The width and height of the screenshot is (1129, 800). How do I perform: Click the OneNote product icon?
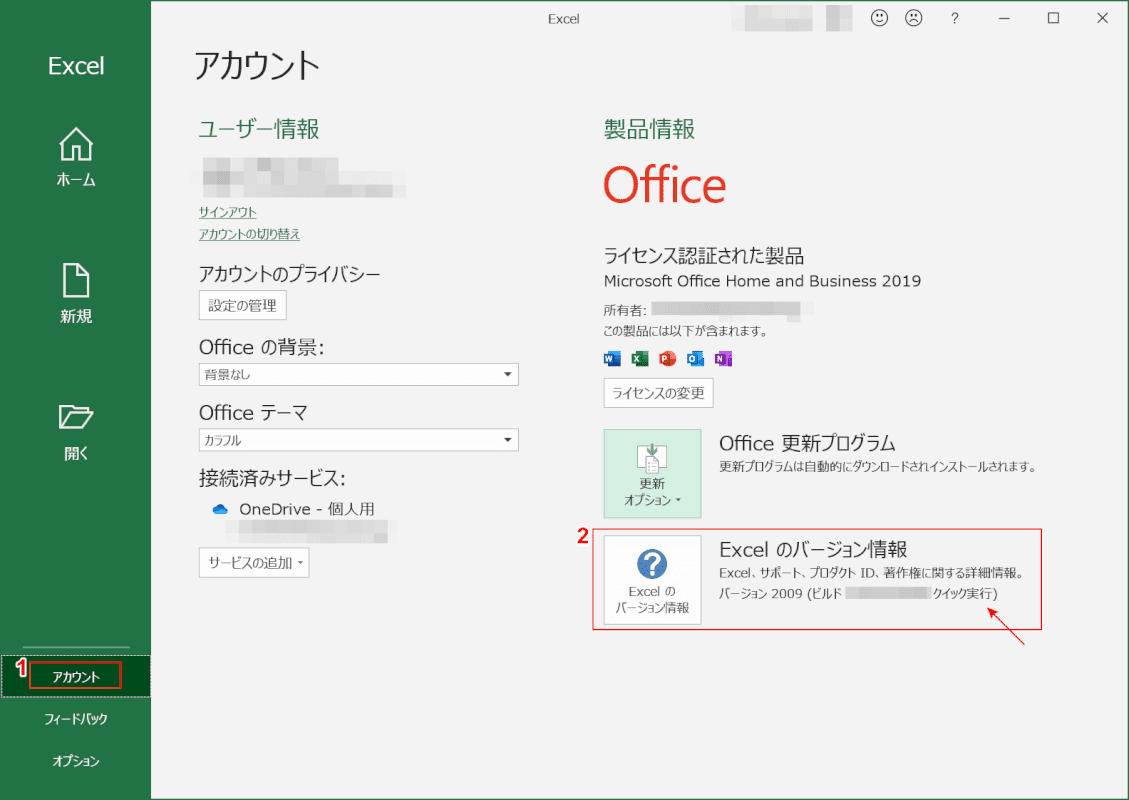point(723,358)
